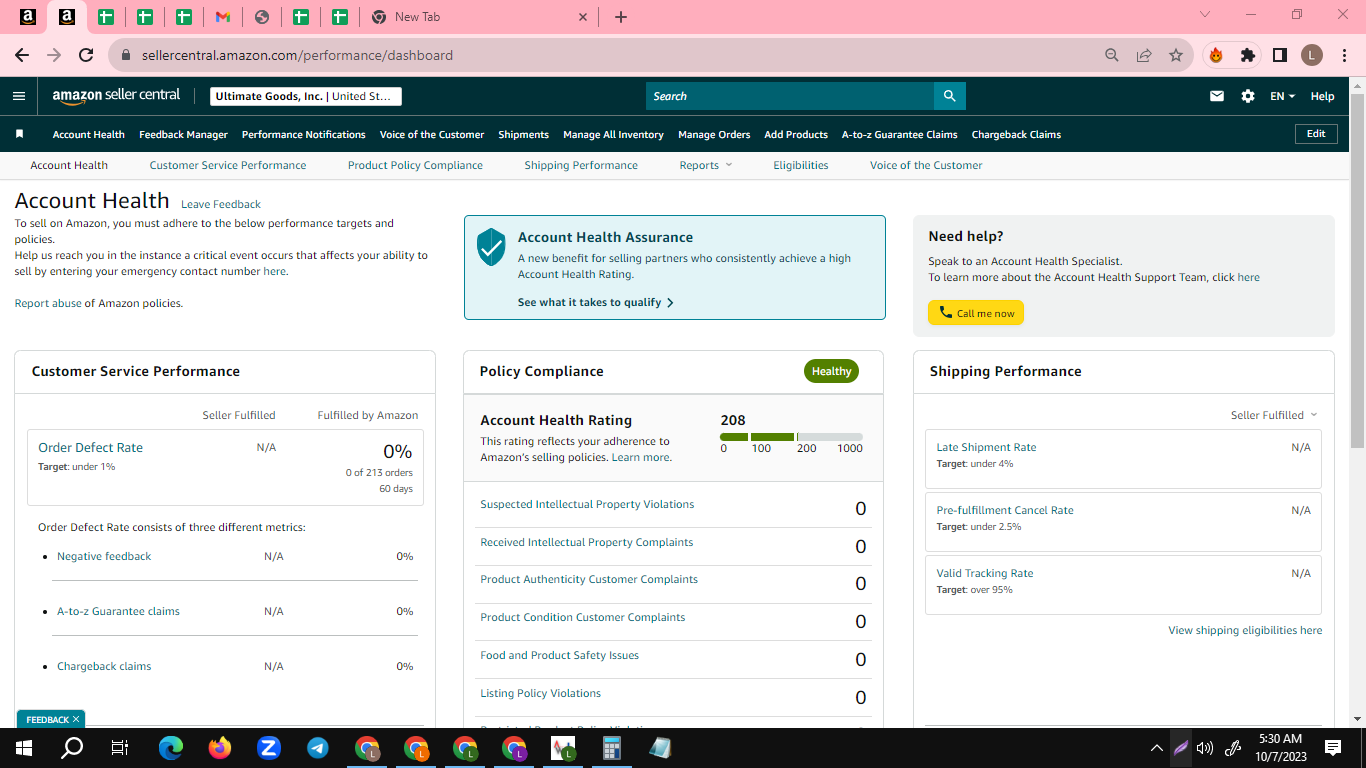Open Windows Start menu
1366x768 pixels.
(24, 747)
